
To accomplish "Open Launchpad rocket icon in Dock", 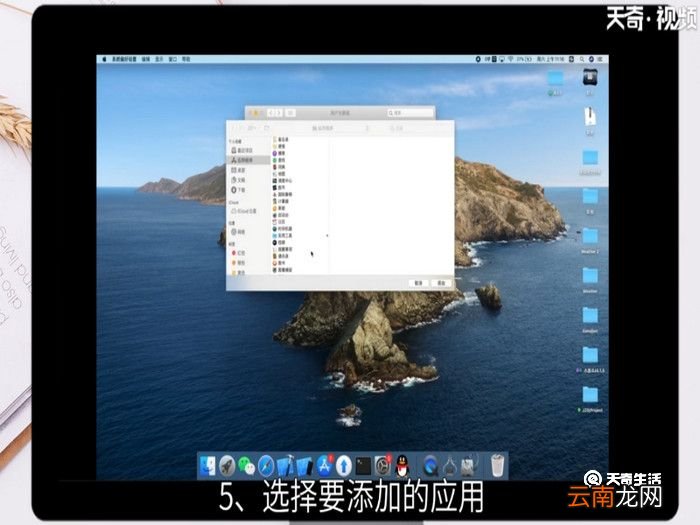I will (227, 467).
